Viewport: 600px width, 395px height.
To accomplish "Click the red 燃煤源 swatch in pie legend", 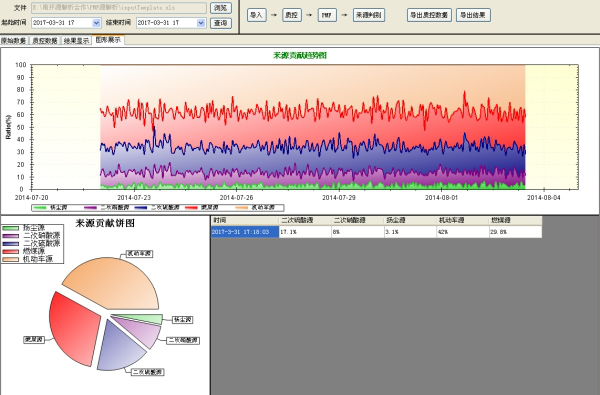I will pyautogui.click(x=11, y=251).
